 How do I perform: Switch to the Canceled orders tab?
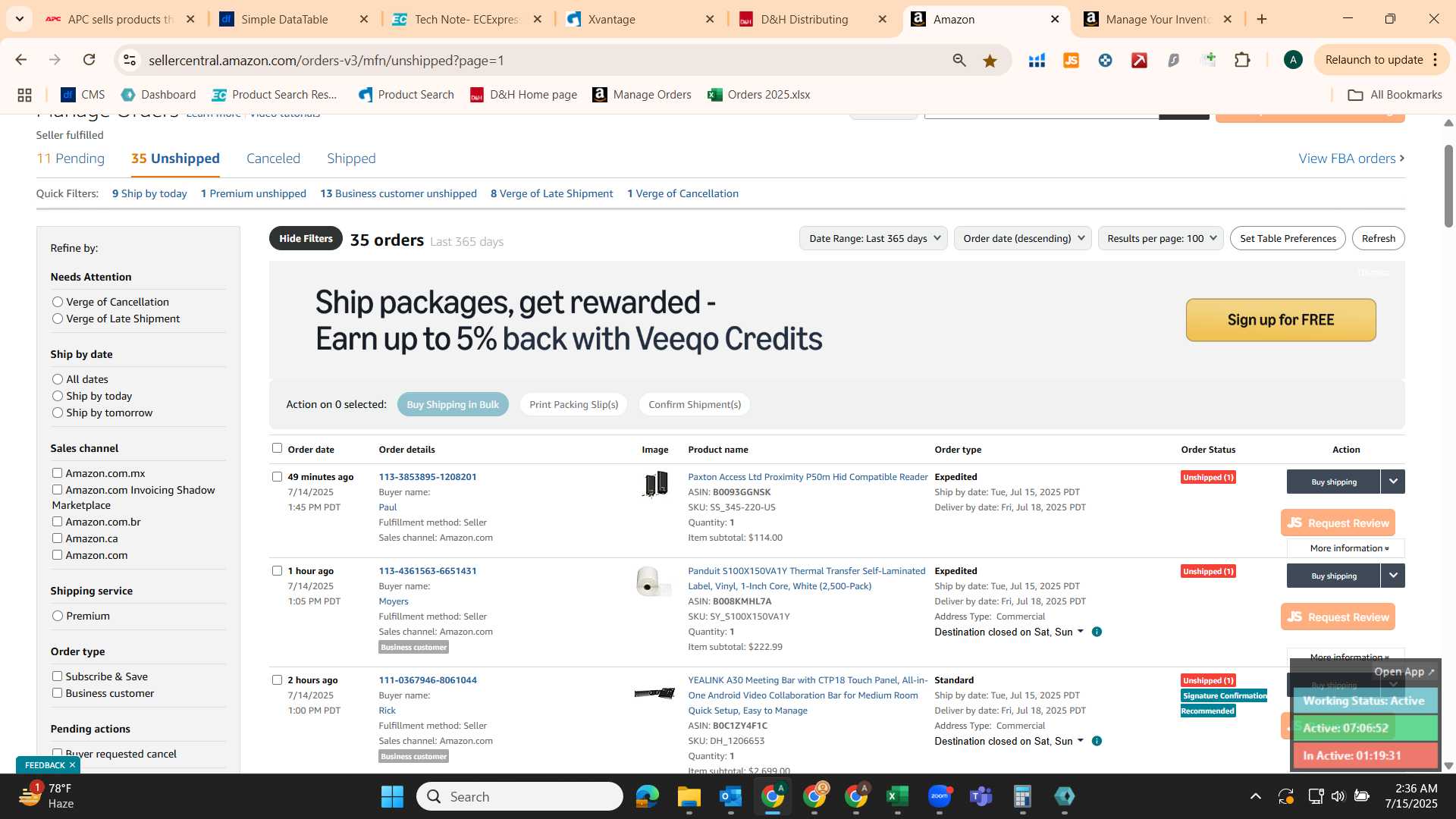273,158
